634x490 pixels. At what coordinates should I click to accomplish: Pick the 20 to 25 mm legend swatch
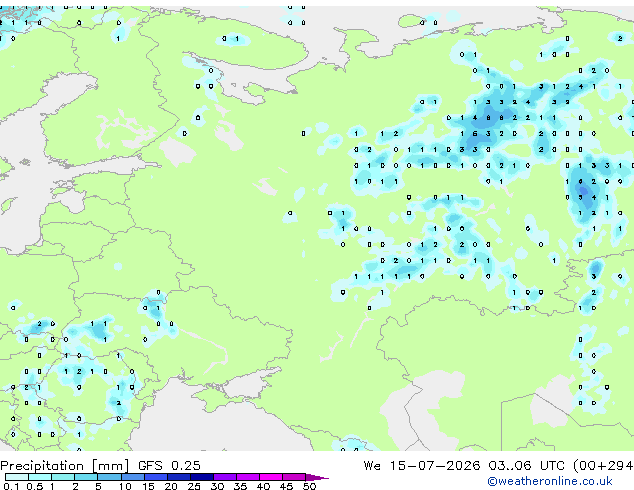point(179,477)
